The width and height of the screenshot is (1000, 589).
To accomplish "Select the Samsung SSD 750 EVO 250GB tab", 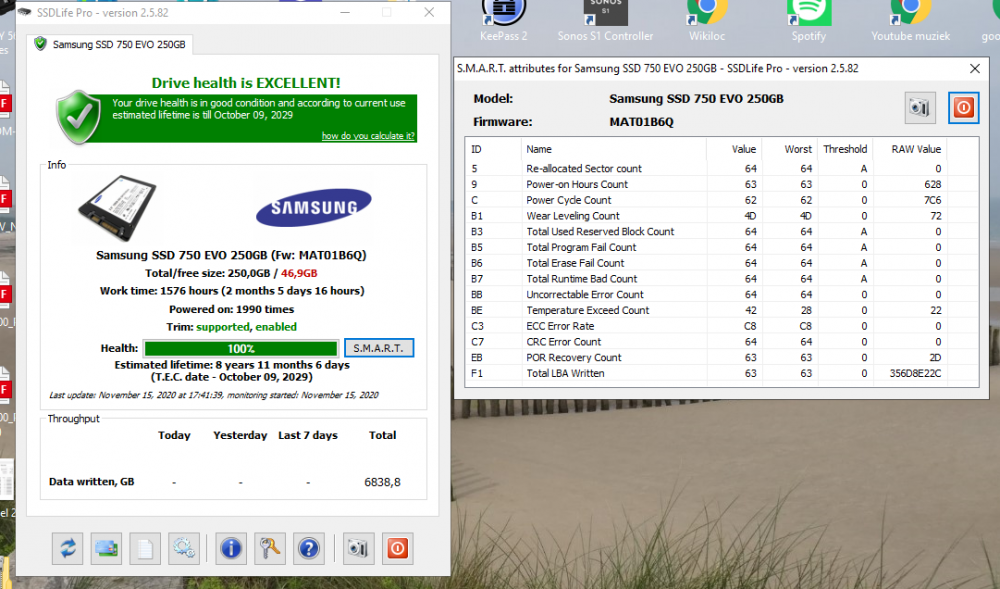I will (110, 44).
